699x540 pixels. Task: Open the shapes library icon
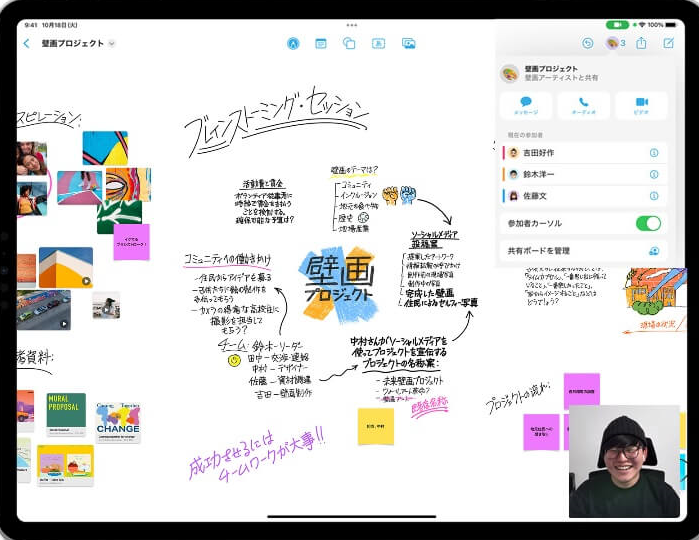click(x=349, y=43)
